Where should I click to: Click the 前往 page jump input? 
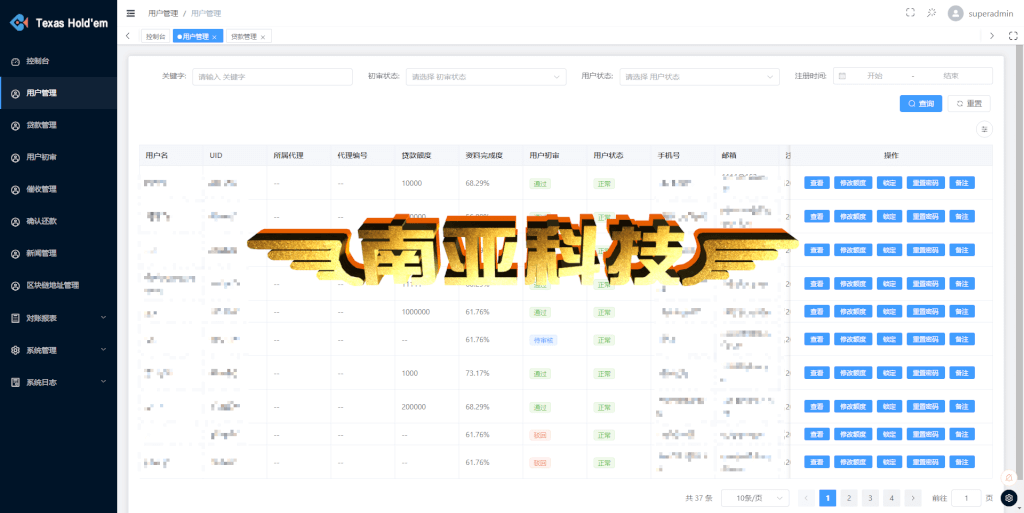(967, 498)
